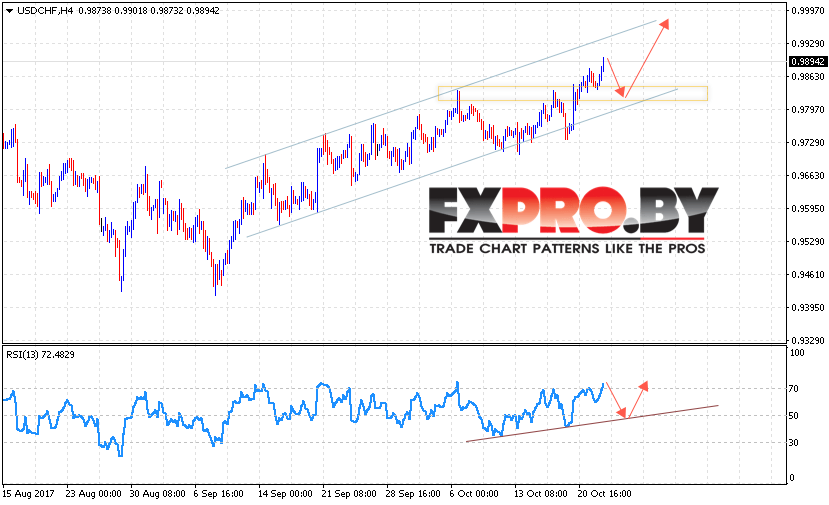Select the orange resistance zone rectangle

coord(573,93)
